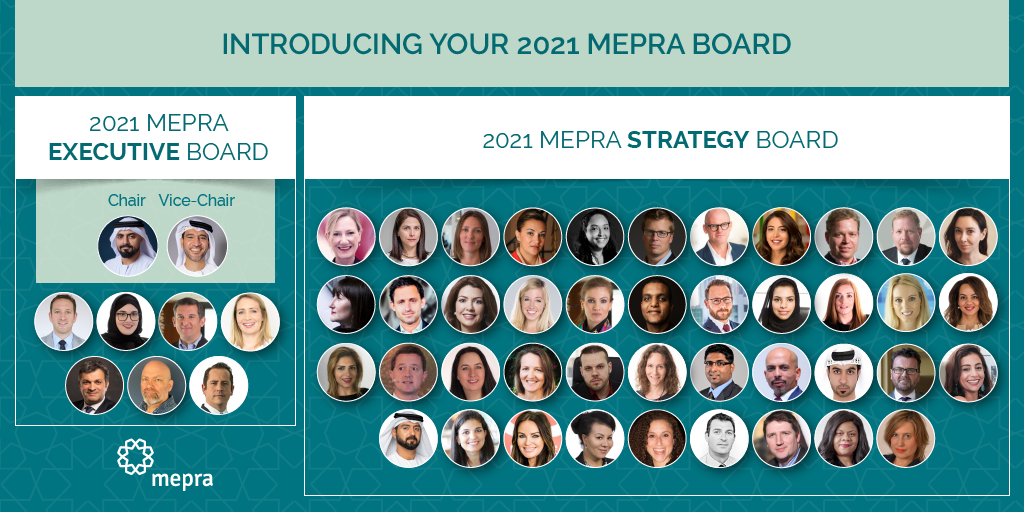Select the woman in black hijab on Executive Board
This screenshot has height=512, width=1024.
click(x=126, y=321)
